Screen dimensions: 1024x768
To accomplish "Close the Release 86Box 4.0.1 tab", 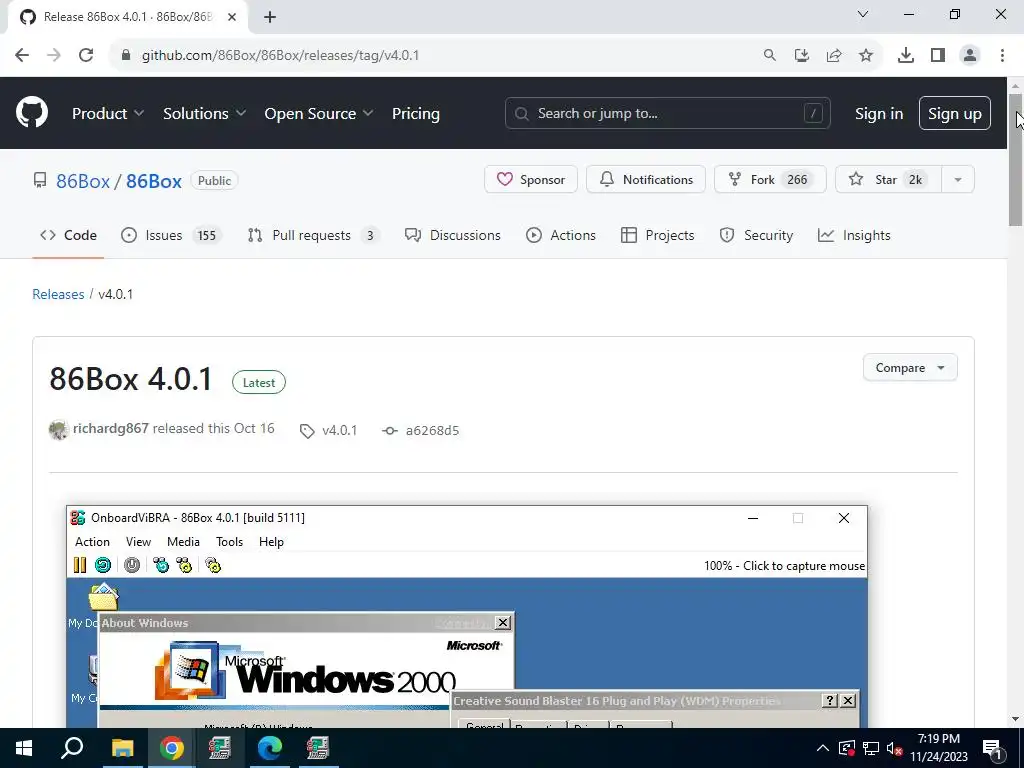I will click(x=232, y=17).
